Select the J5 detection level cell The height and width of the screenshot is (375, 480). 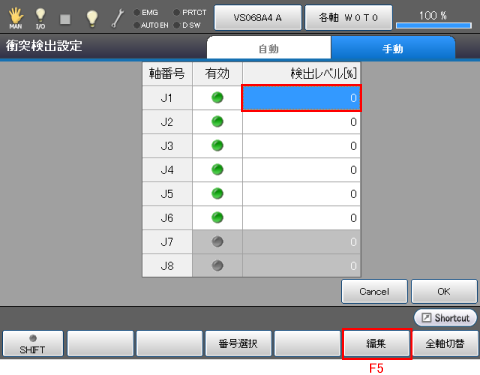(x=301, y=194)
